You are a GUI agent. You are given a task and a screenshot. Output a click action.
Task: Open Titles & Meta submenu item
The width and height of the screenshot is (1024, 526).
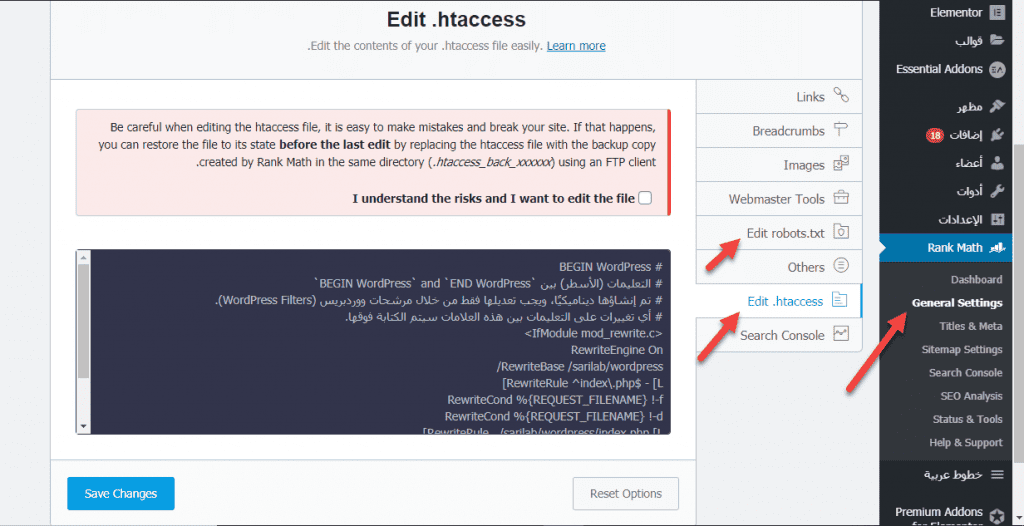tap(970, 326)
